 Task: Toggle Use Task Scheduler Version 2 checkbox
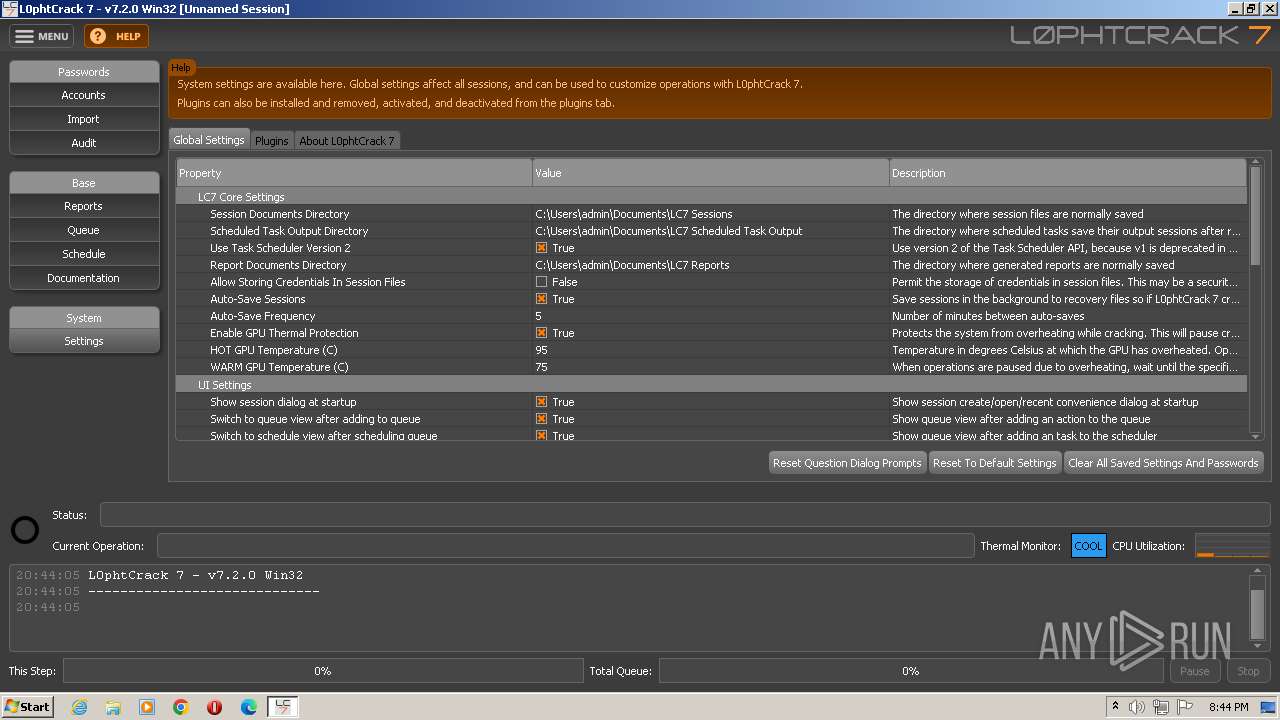pos(541,248)
